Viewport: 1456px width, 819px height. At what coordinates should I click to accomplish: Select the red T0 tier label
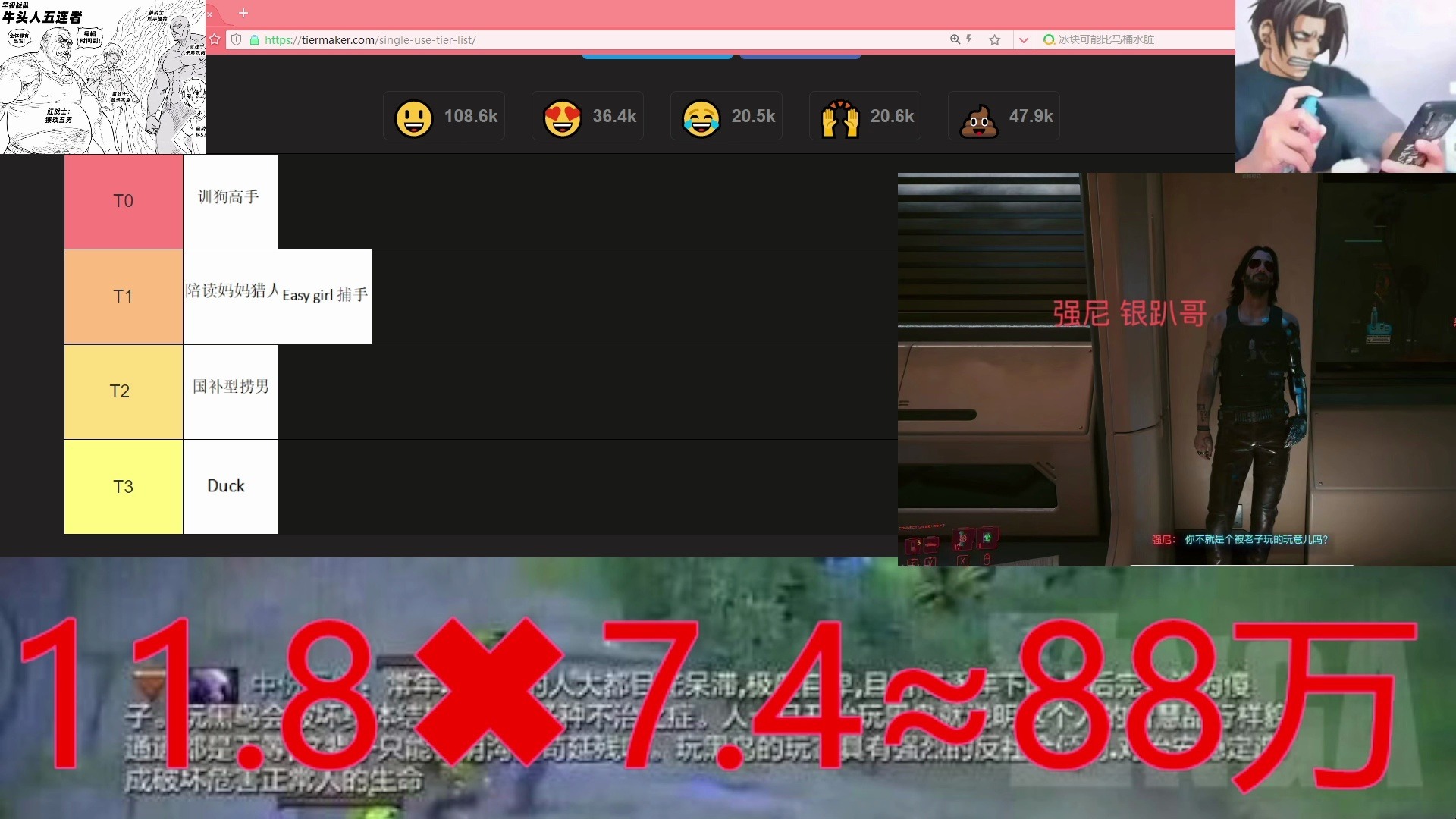pyautogui.click(x=123, y=201)
